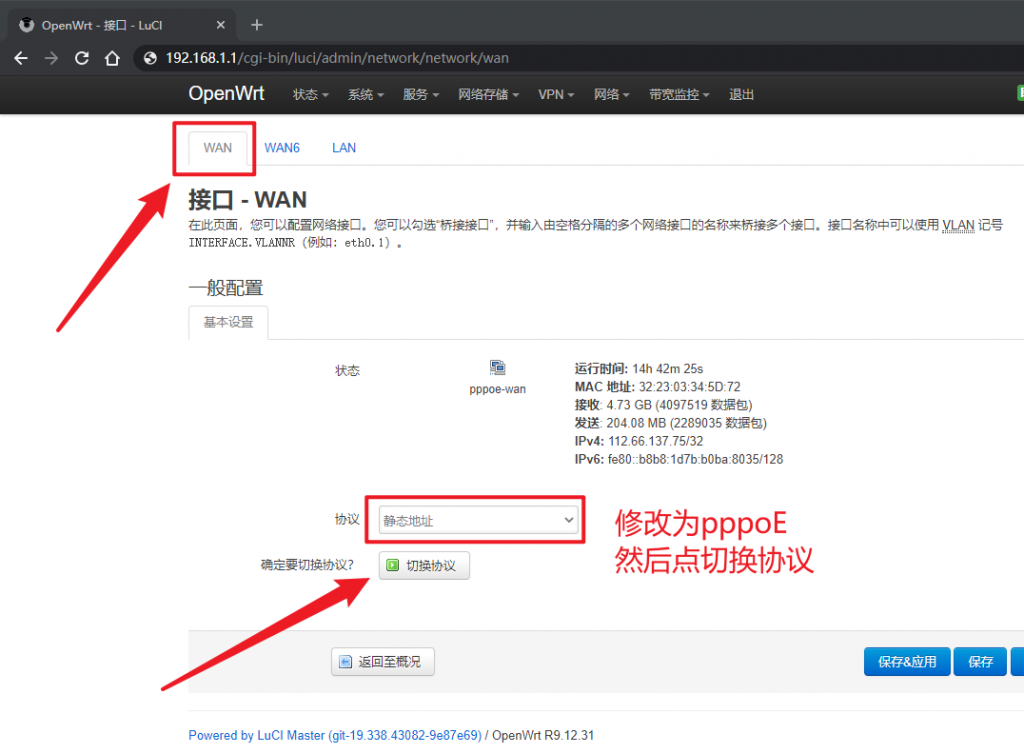Switch to the LAN interface tab
The image size is (1024, 754).
[x=344, y=148]
